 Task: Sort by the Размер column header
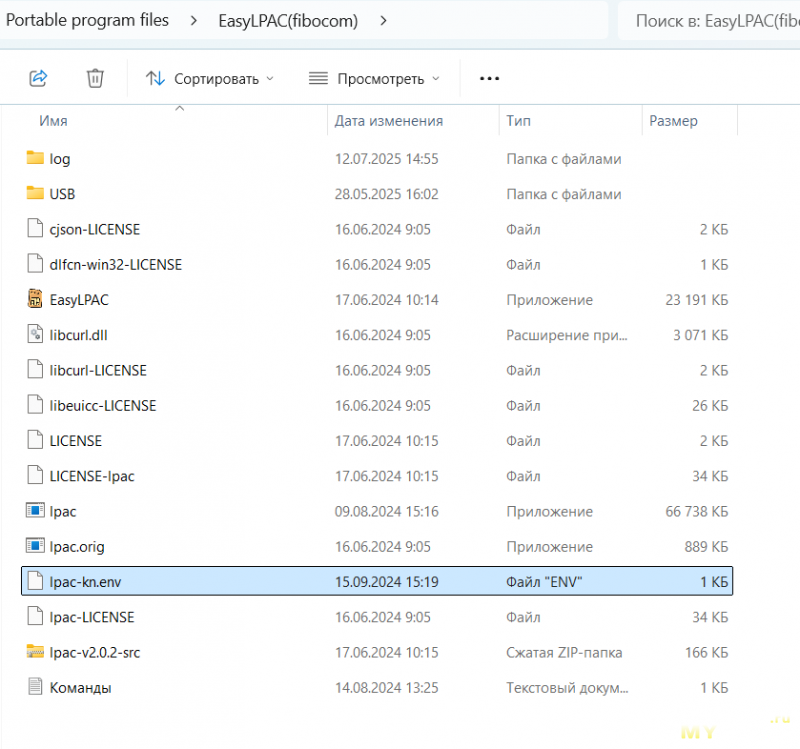point(673,121)
